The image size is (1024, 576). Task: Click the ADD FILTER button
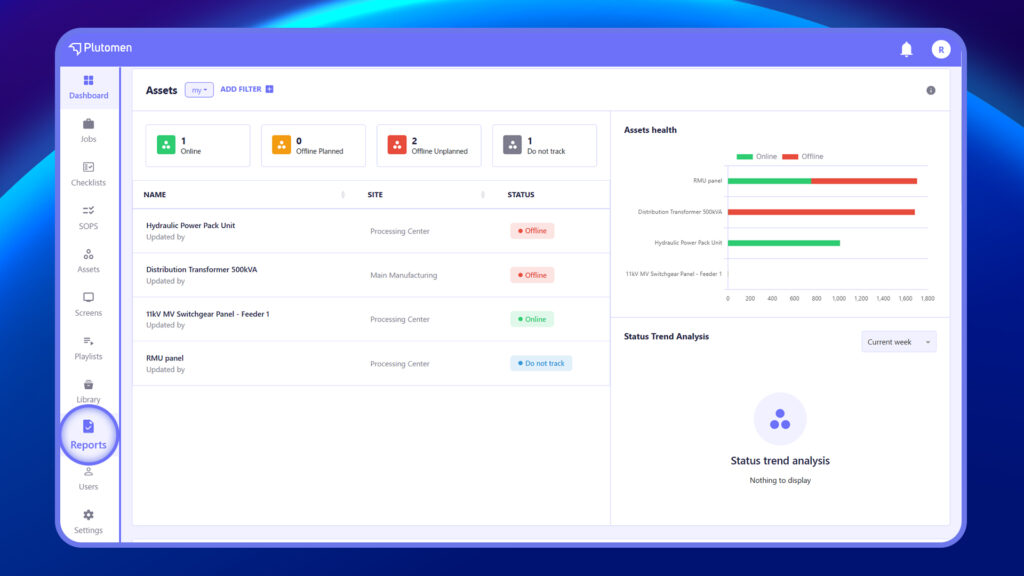pos(247,89)
